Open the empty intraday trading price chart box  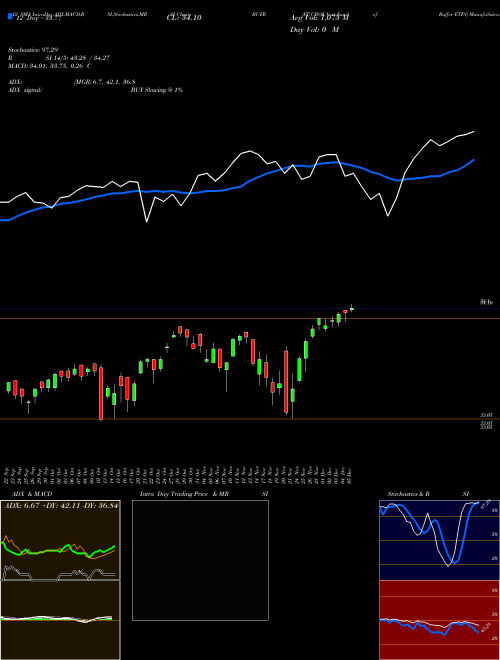click(200, 560)
